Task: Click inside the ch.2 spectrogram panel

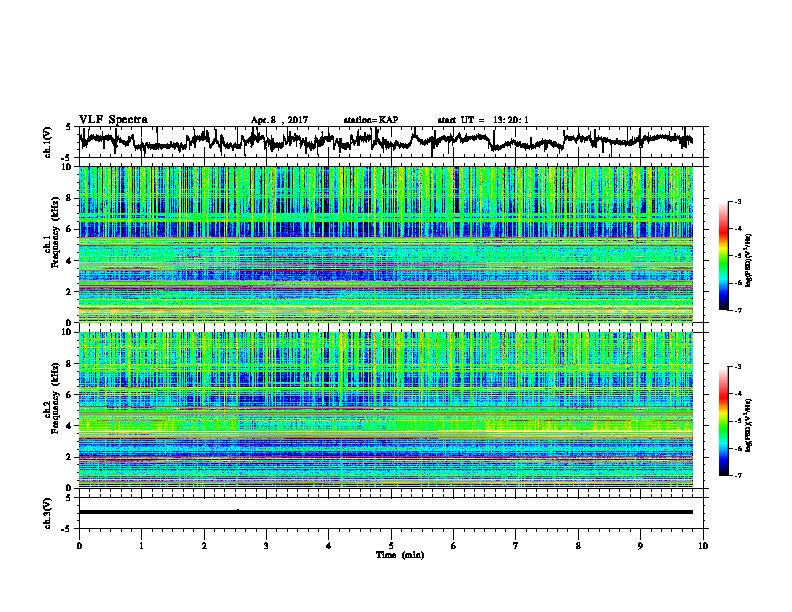Action: 386,410
